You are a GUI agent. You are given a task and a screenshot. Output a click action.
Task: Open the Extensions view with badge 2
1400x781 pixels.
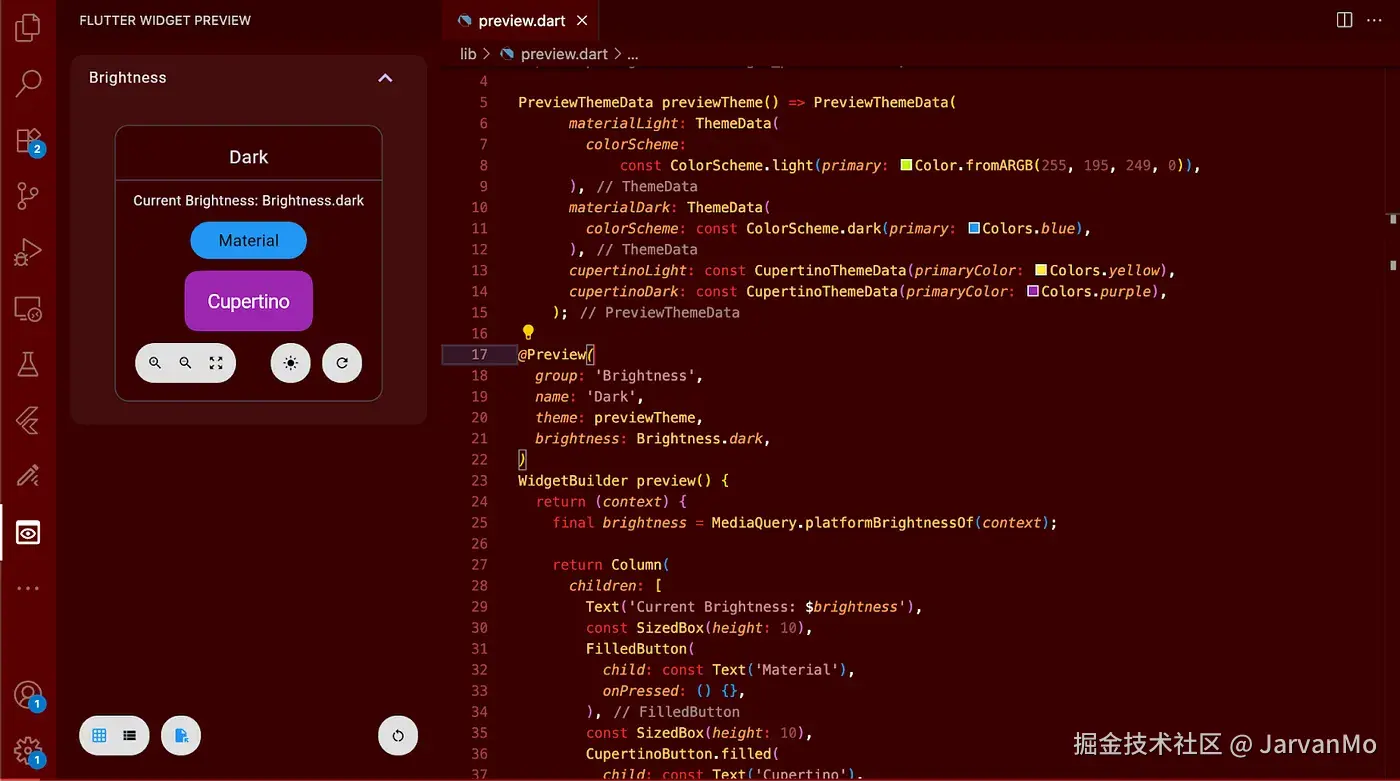coord(28,140)
